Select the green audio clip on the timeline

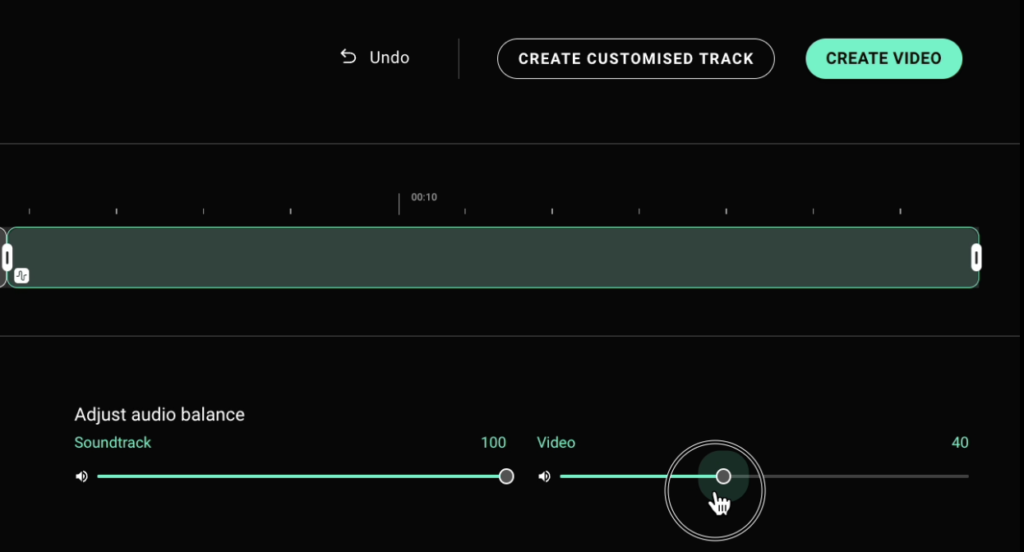[492, 257]
